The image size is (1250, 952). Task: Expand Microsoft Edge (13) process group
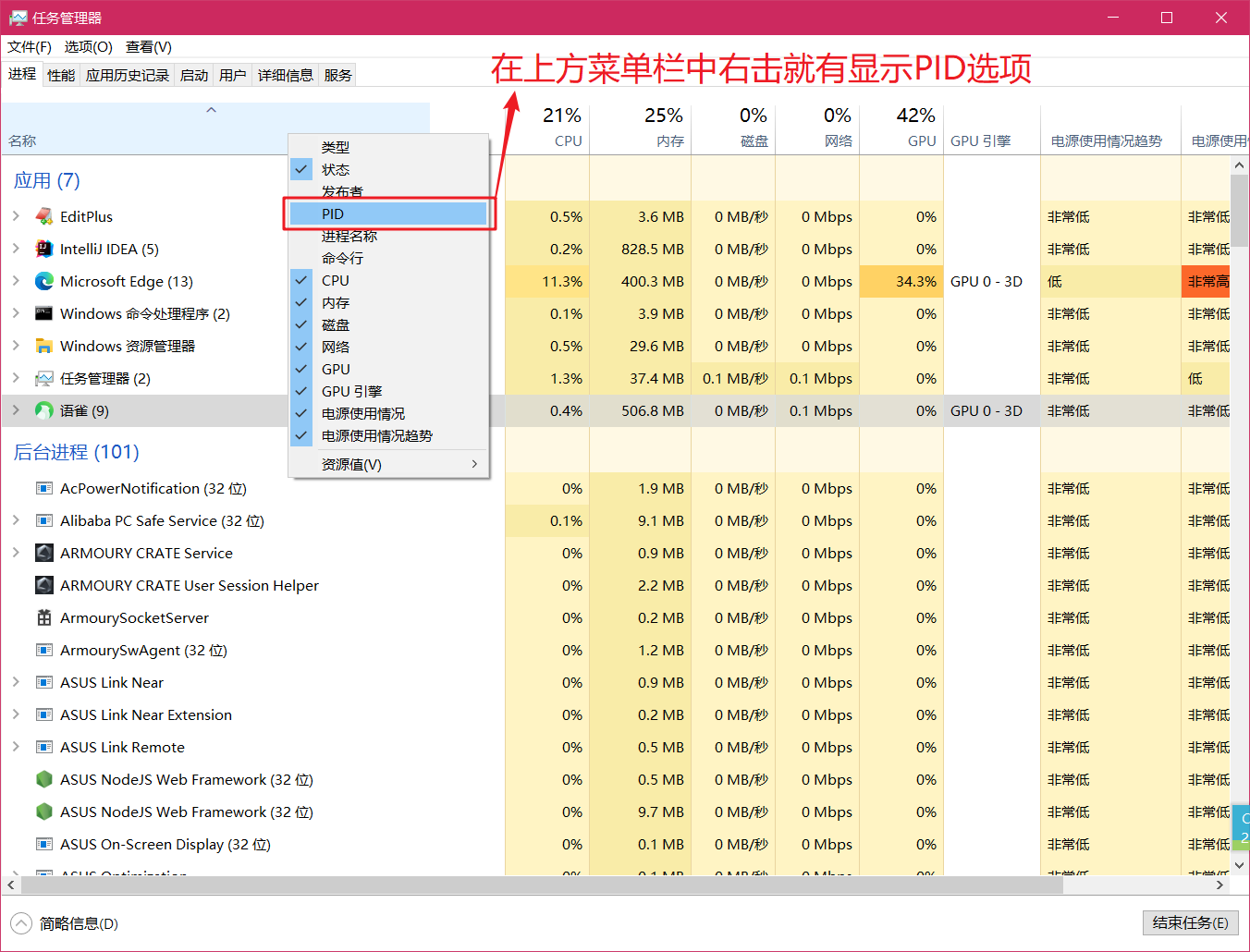(x=16, y=281)
